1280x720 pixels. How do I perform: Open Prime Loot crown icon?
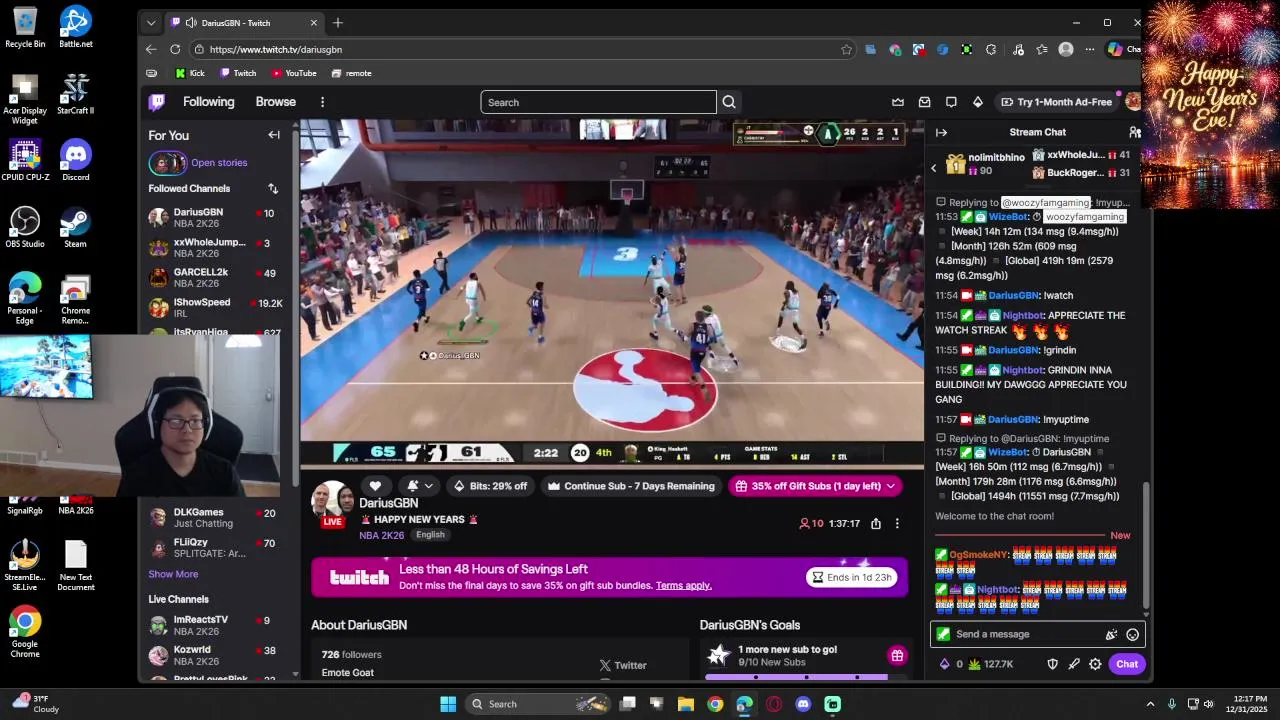click(x=898, y=102)
